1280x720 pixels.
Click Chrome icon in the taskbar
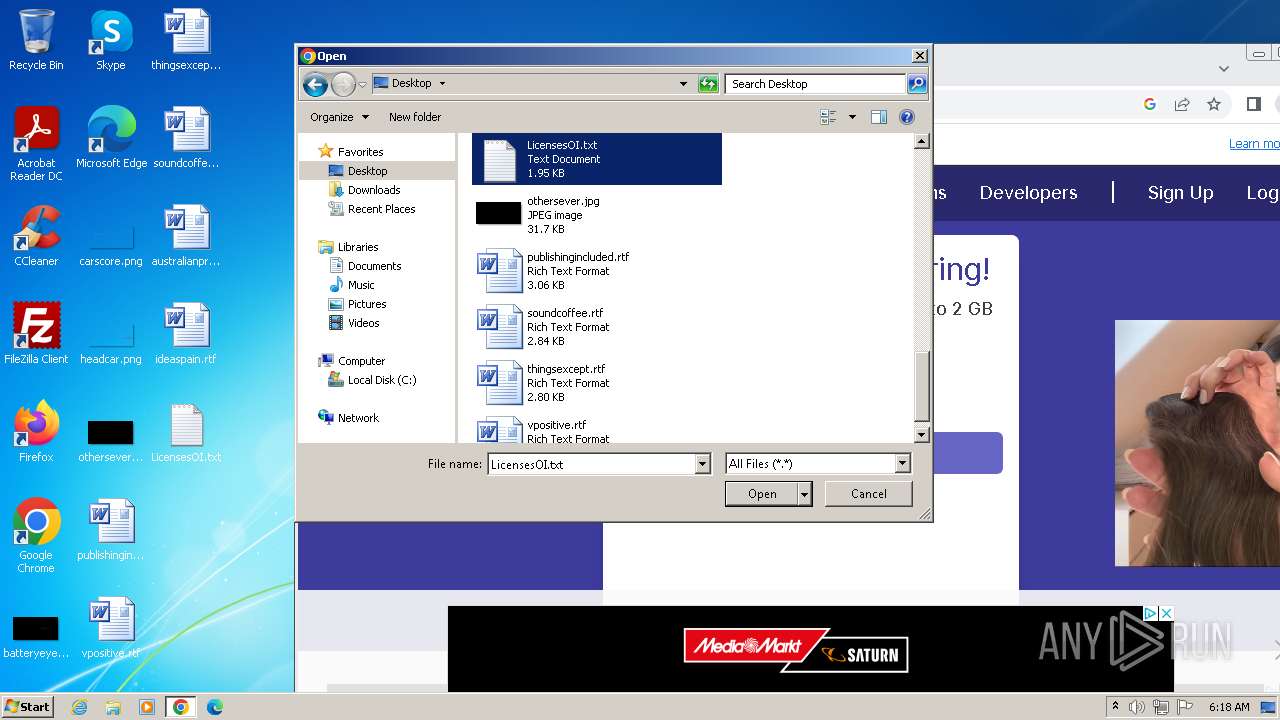(x=181, y=707)
